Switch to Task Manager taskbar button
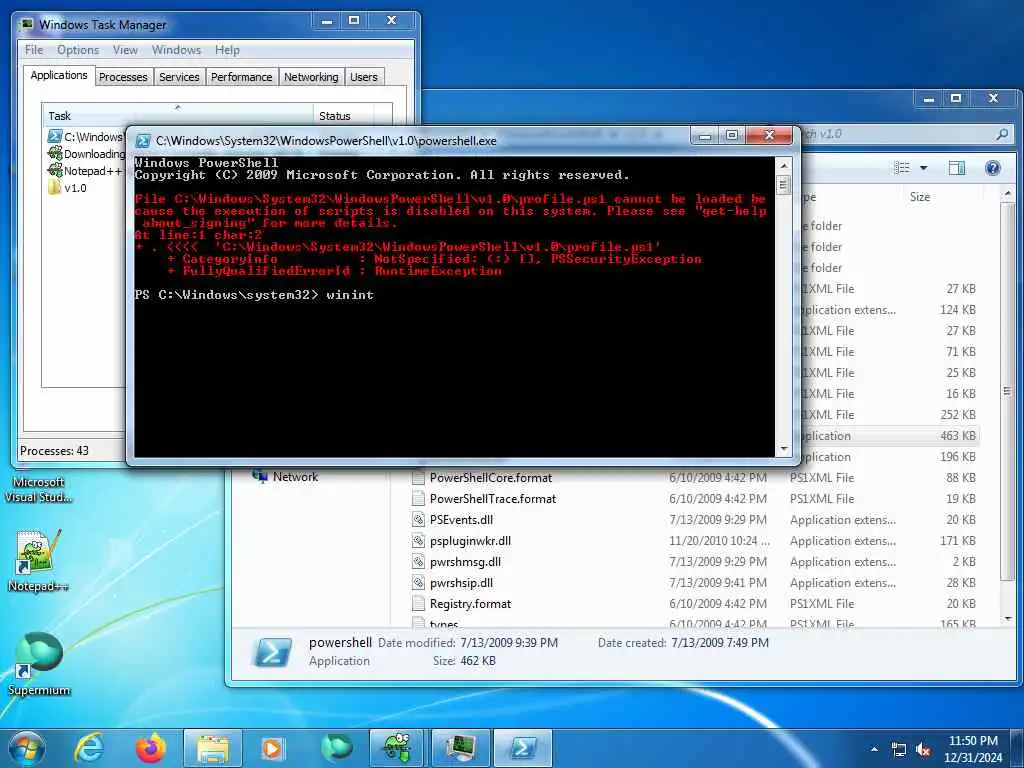This screenshot has width=1024, height=768. click(460, 748)
